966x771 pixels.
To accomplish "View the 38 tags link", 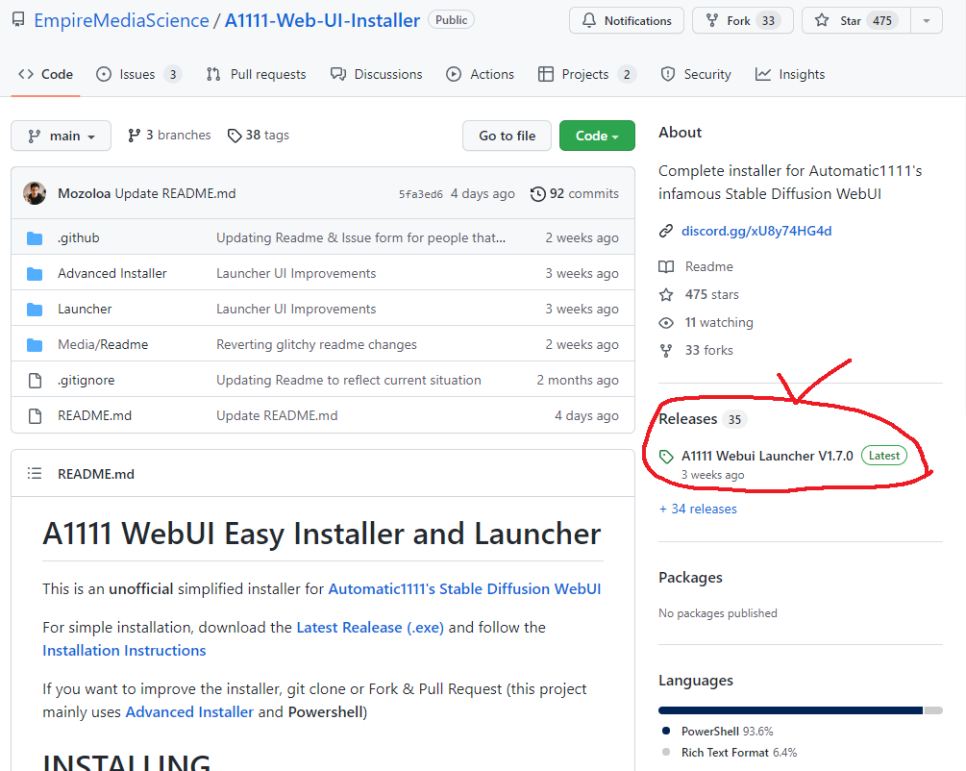I will pos(258,135).
